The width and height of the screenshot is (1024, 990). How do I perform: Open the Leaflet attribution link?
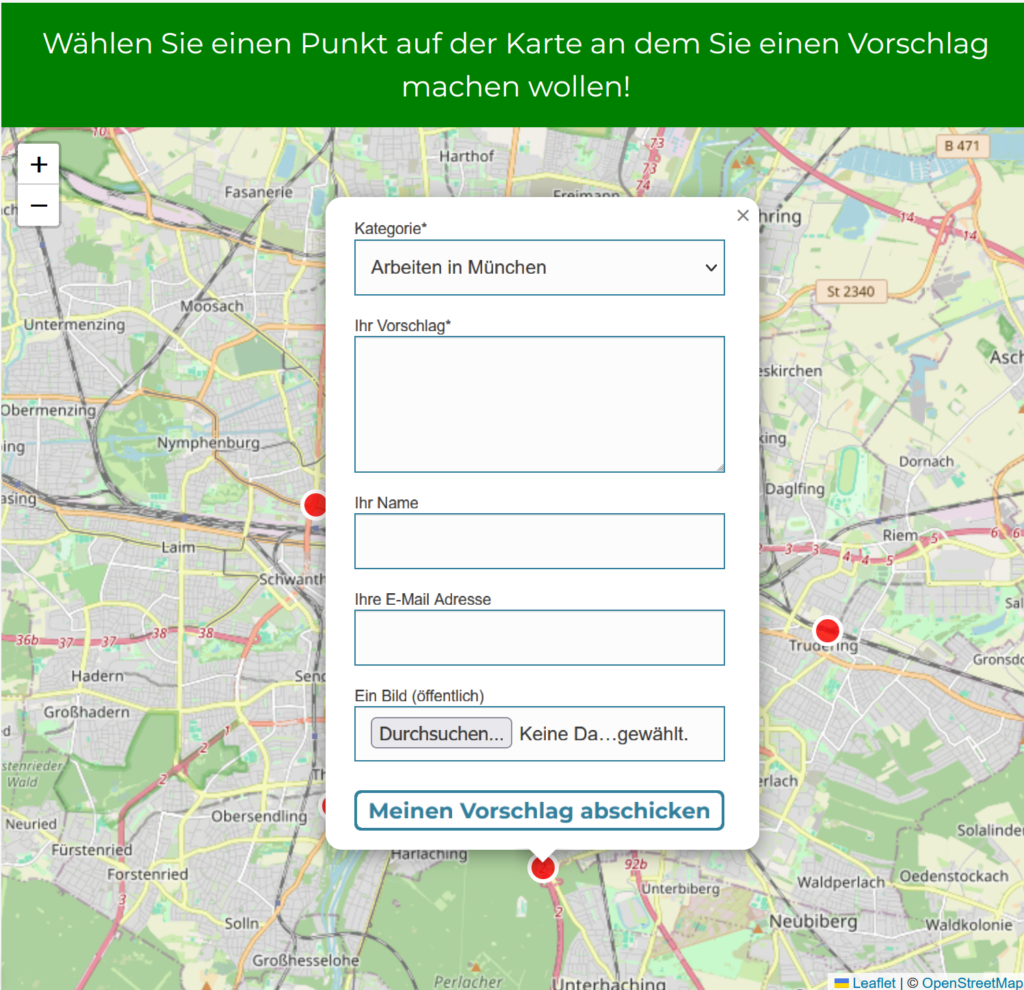(874, 982)
